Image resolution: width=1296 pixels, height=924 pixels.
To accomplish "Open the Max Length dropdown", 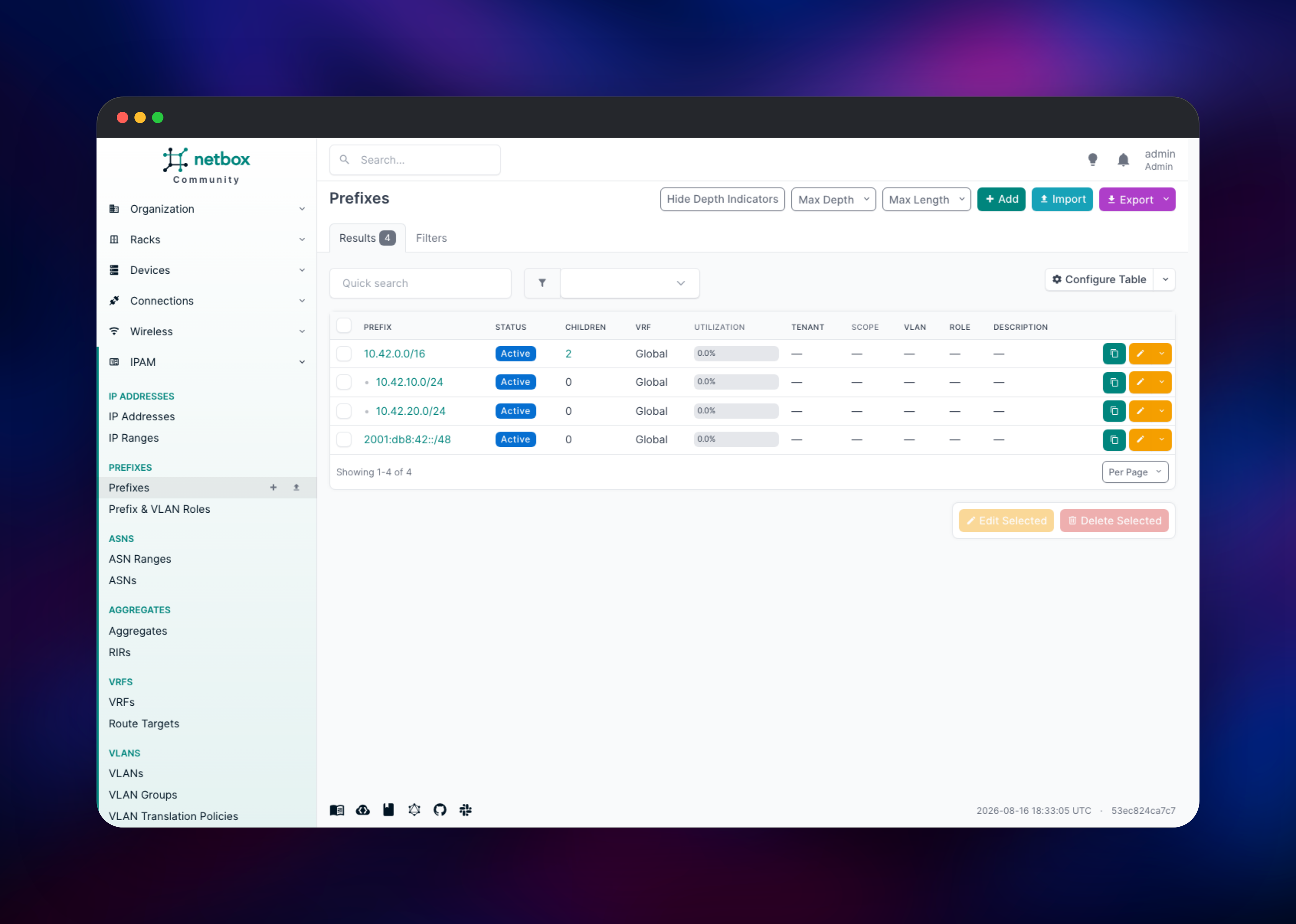I will point(926,199).
